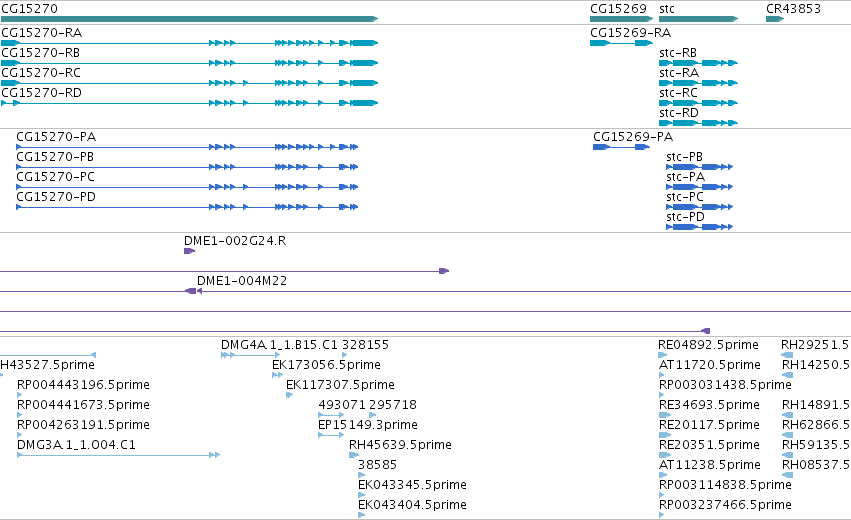
Task: Click the CR43853 gene label
Action: tap(793, 9)
